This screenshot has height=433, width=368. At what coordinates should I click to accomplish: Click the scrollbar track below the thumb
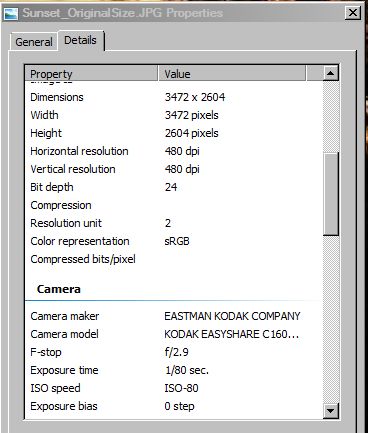331,319
